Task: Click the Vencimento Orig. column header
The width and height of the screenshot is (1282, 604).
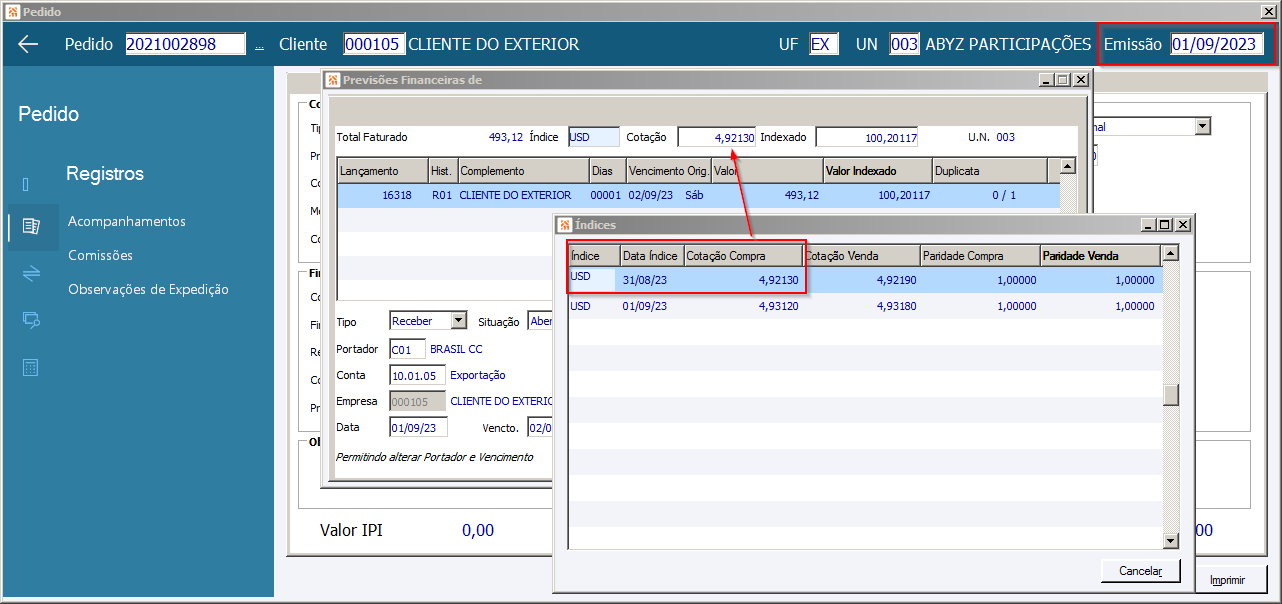Action: pos(668,171)
